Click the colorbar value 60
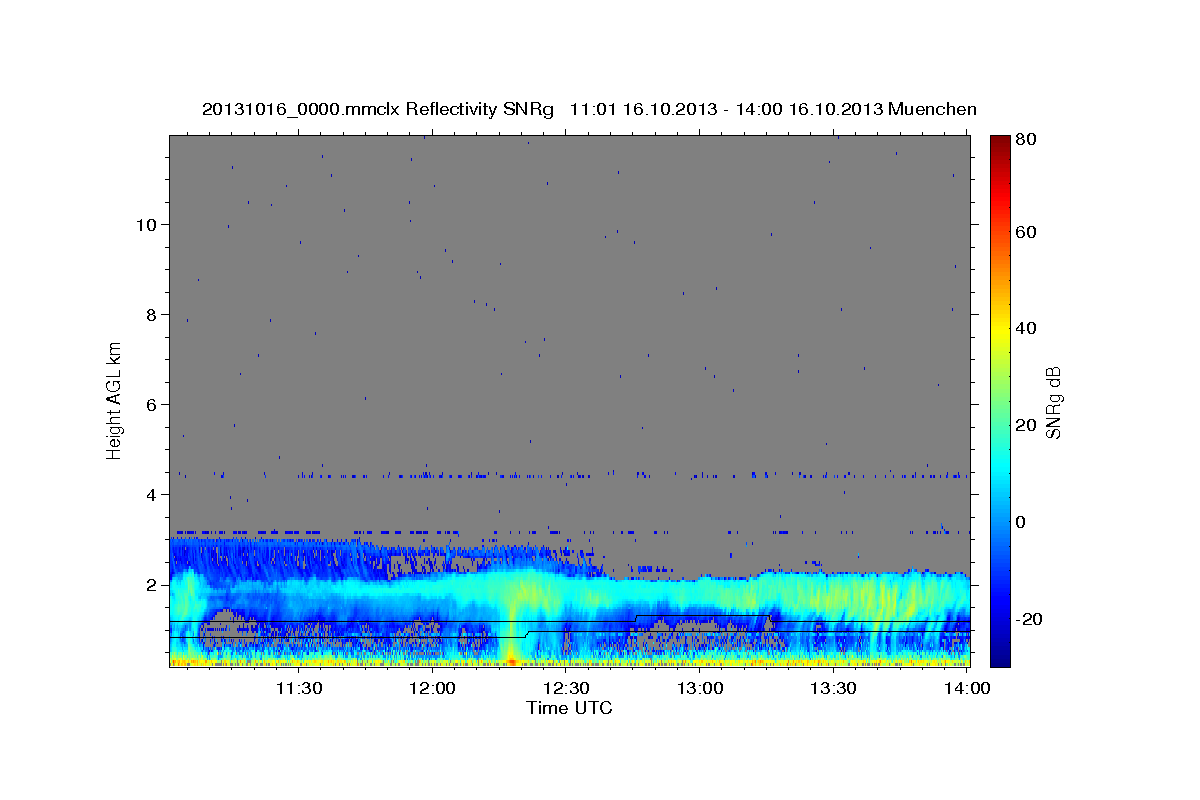Image resolution: width=1200 pixels, height=800 pixels. click(x=1028, y=232)
